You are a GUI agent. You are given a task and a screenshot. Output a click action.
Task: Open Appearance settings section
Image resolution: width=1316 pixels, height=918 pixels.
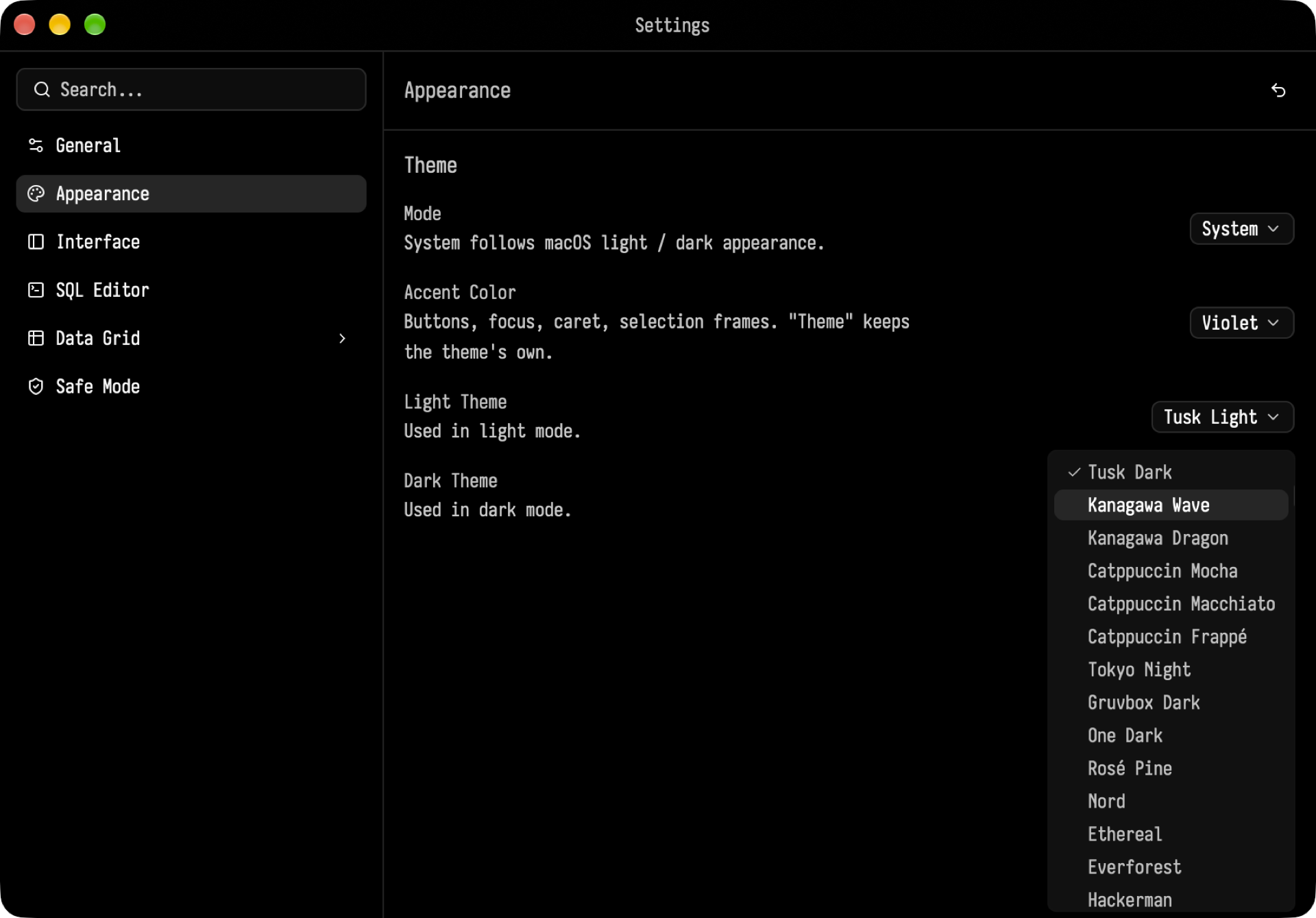coord(191,194)
